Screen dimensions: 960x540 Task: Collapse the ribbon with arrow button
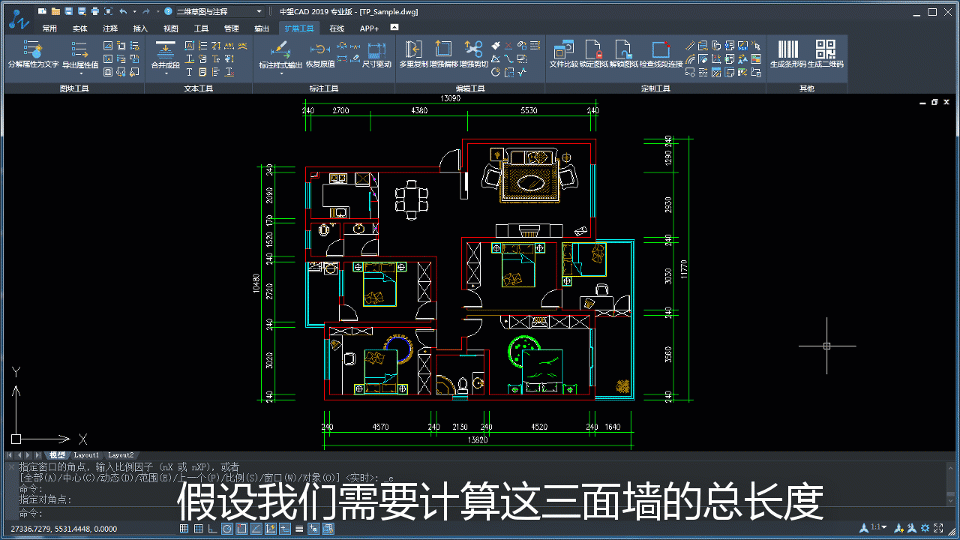point(394,28)
